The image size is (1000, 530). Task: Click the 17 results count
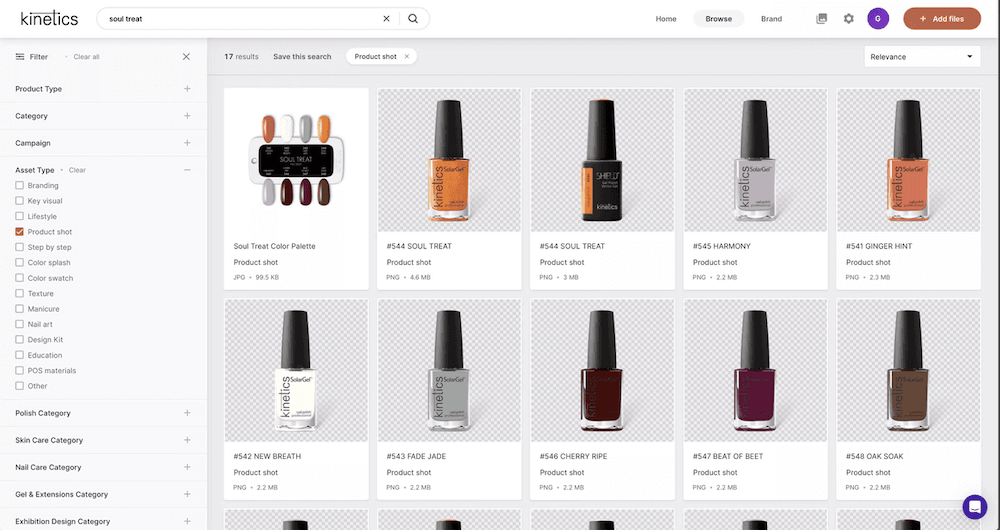click(x=241, y=57)
